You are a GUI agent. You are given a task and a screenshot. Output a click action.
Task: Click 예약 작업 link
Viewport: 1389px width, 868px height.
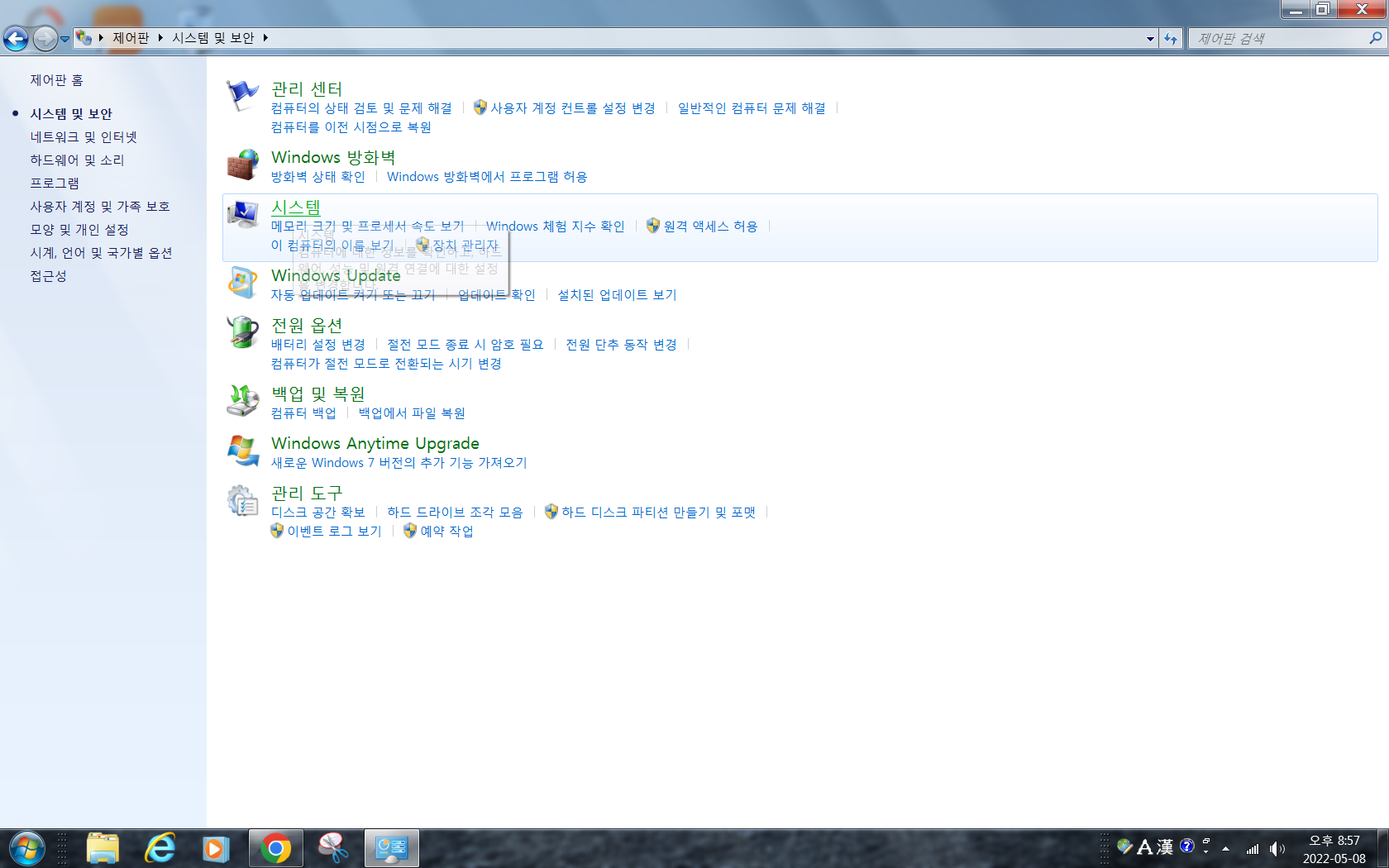[x=447, y=532]
